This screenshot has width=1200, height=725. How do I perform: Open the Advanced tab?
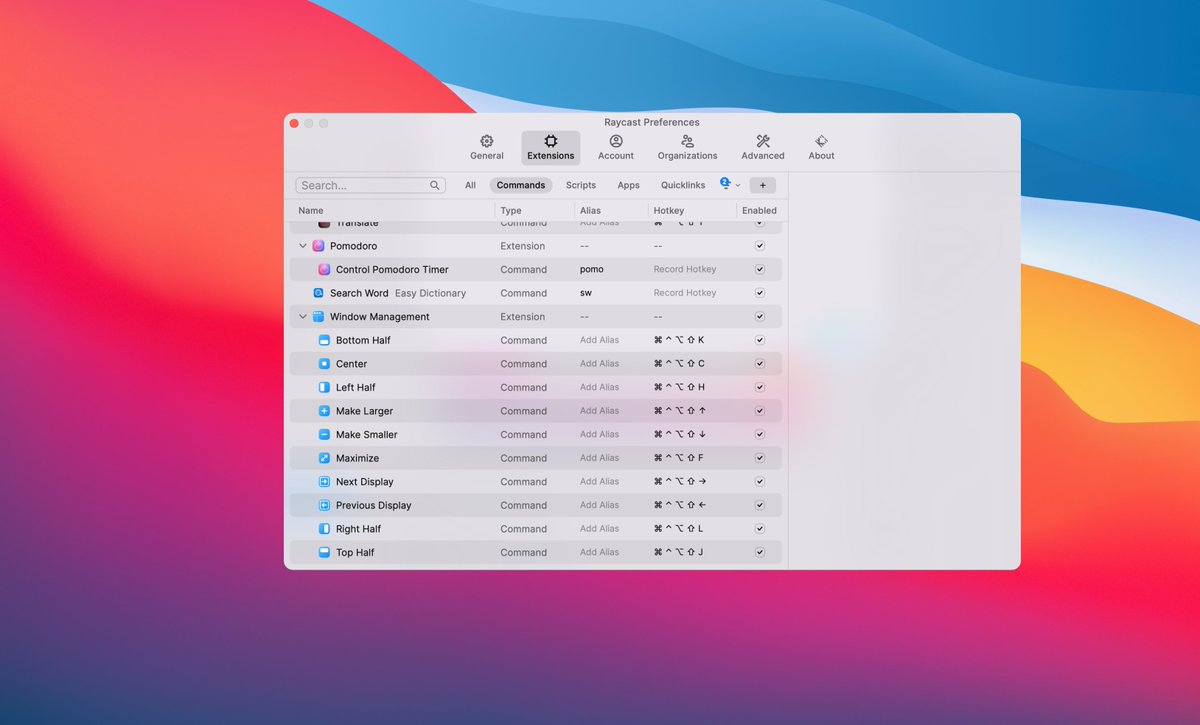click(x=763, y=147)
